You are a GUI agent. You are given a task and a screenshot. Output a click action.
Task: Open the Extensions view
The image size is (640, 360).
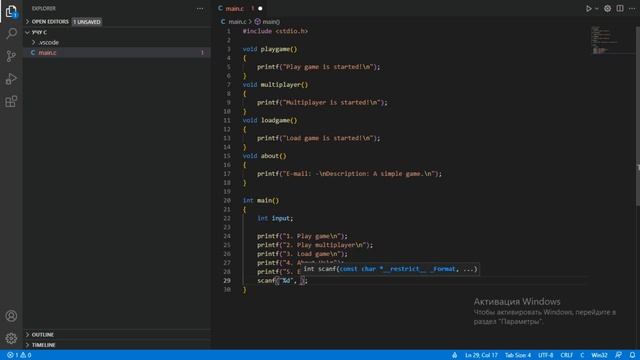pos(11,101)
